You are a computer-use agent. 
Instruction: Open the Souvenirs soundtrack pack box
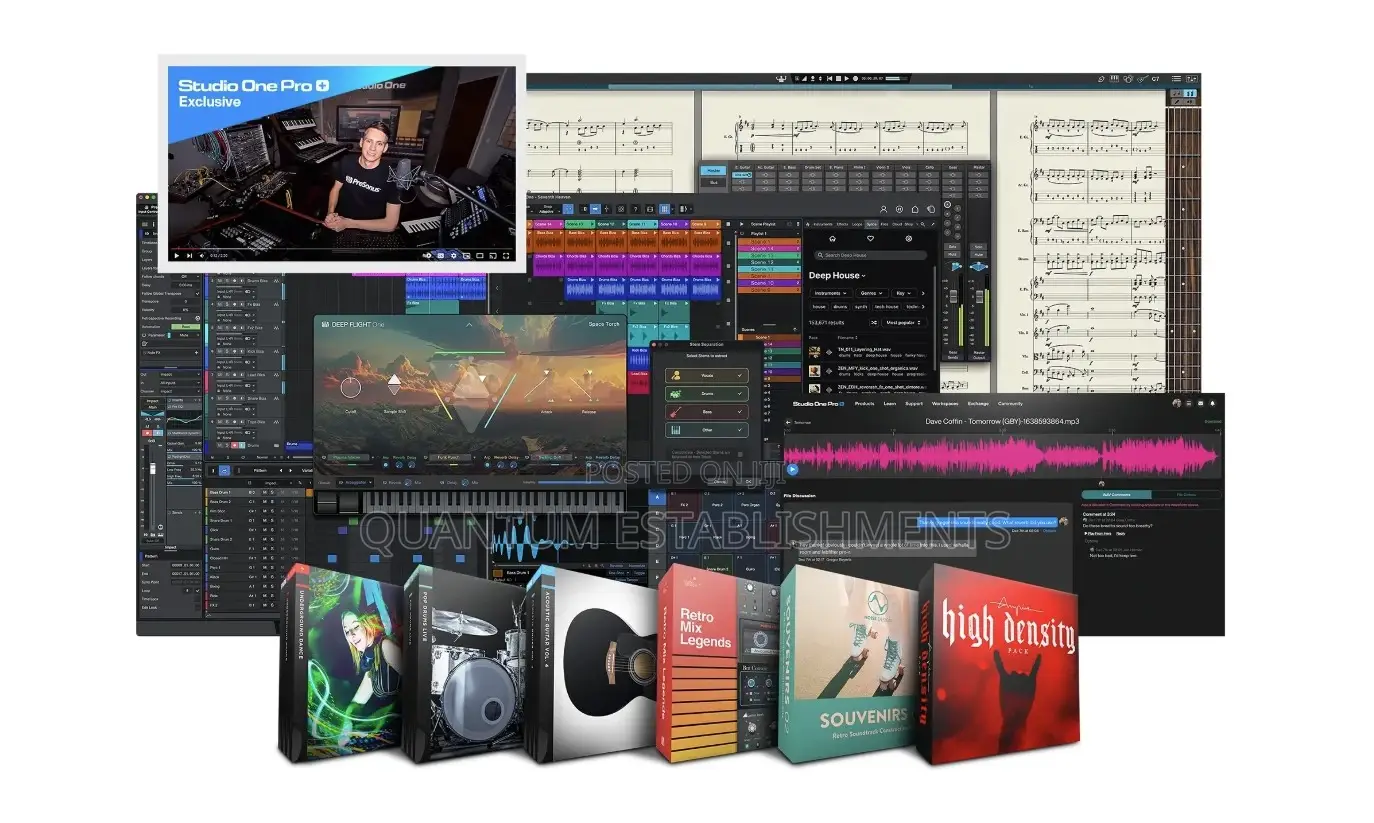point(848,665)
